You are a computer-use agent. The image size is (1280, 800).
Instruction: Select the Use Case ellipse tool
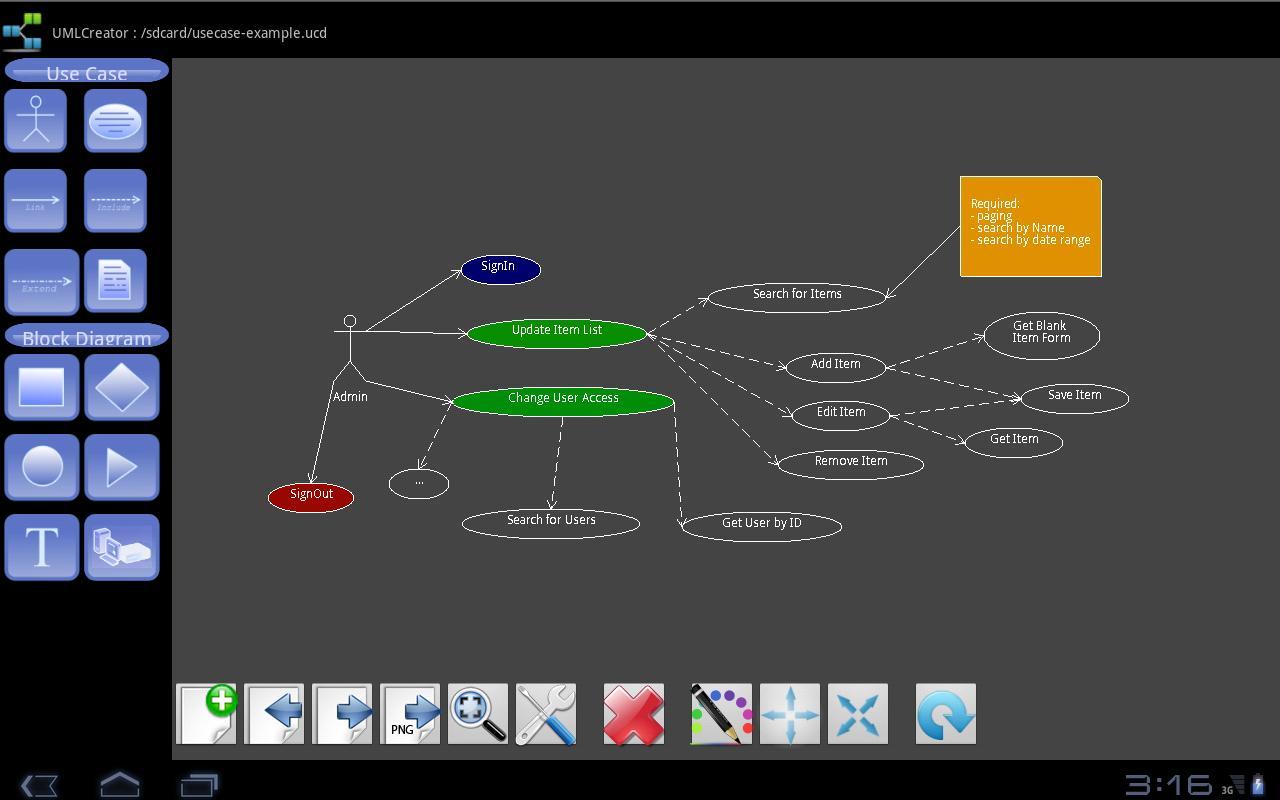(115, 120)
